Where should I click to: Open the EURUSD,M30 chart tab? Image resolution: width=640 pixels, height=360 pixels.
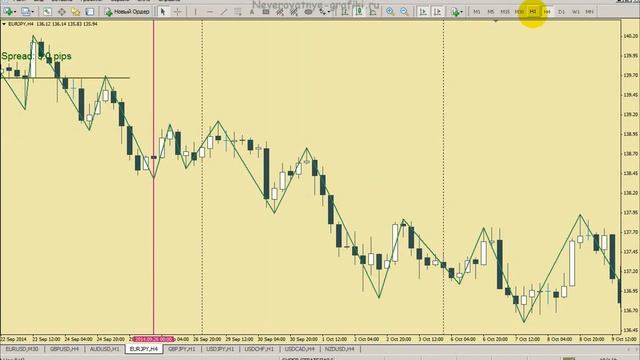[x=22, y=349]
